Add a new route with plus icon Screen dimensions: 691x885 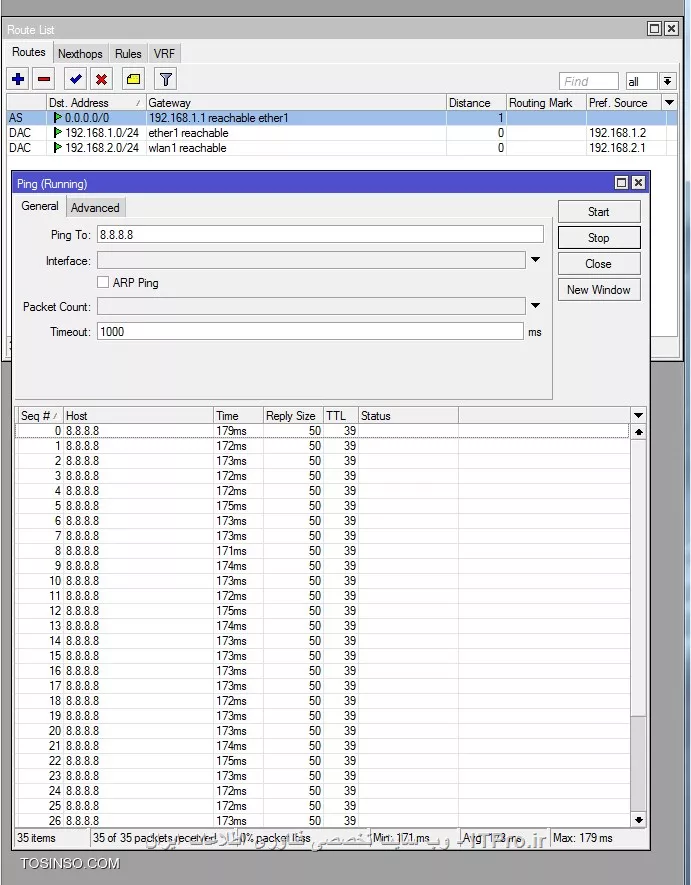(18, 79)
